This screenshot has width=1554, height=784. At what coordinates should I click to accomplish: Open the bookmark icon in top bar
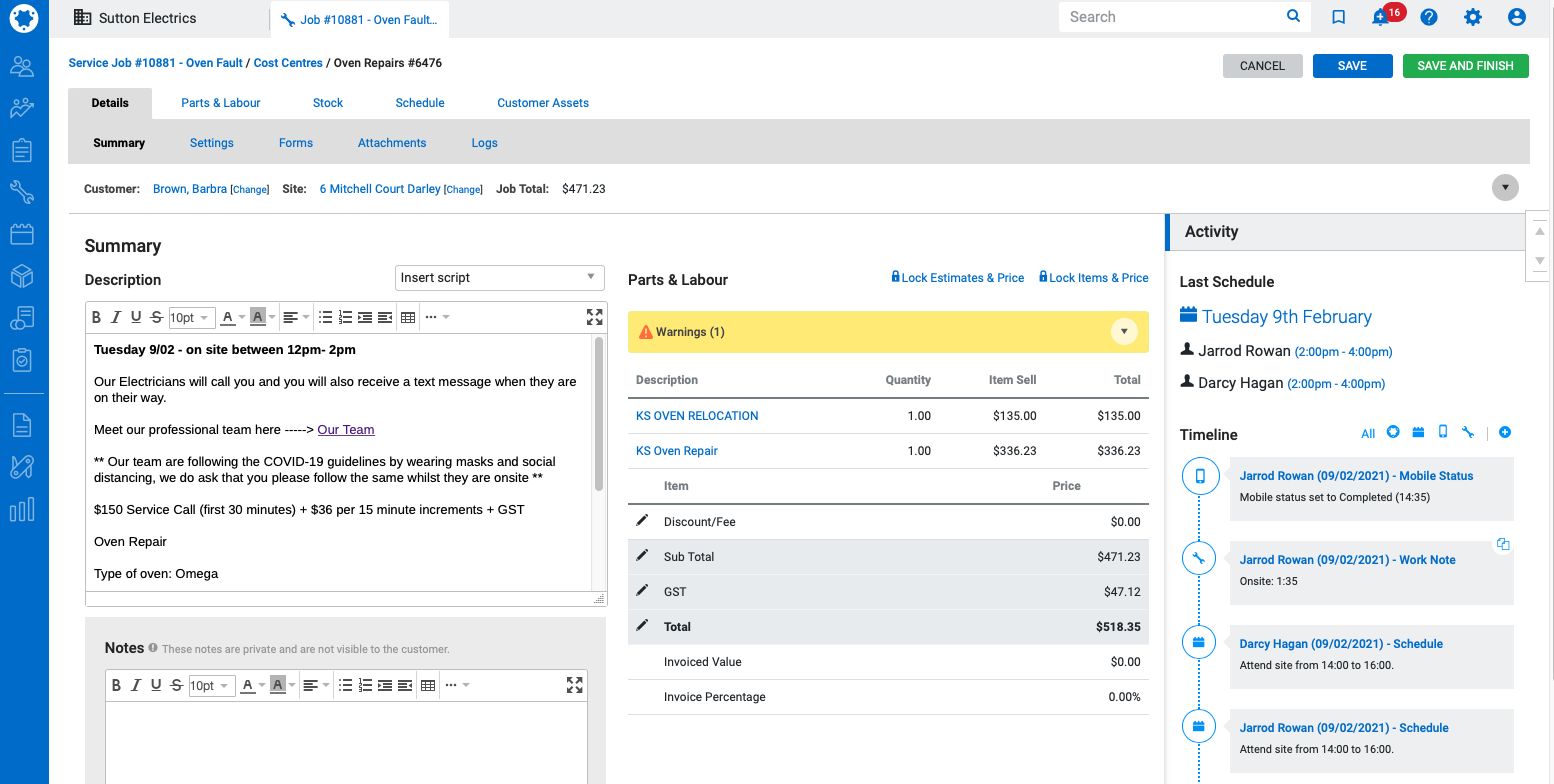(1338, 17)
